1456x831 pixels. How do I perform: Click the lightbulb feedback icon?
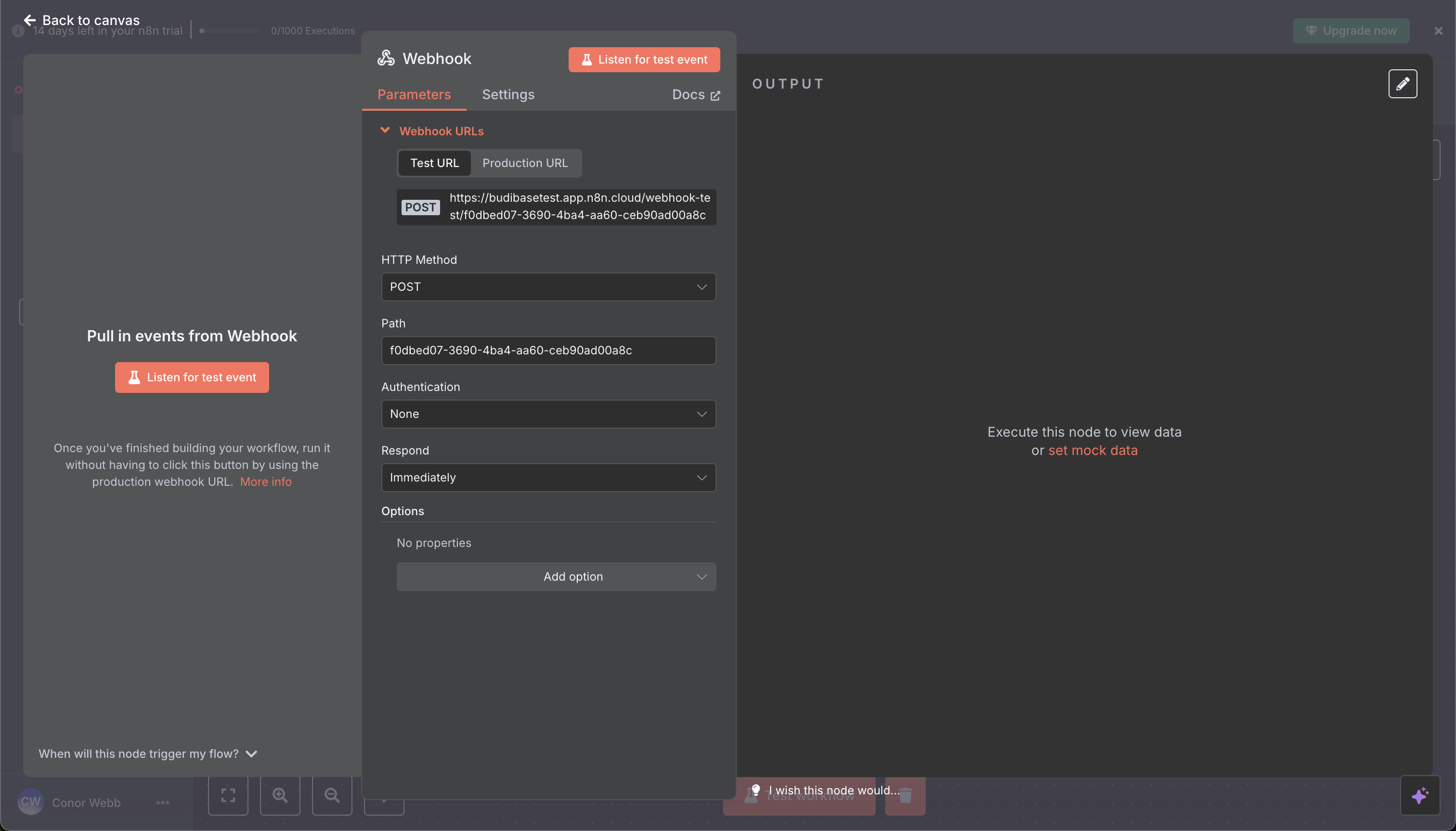pyautogui.click(x=755, y=790)
